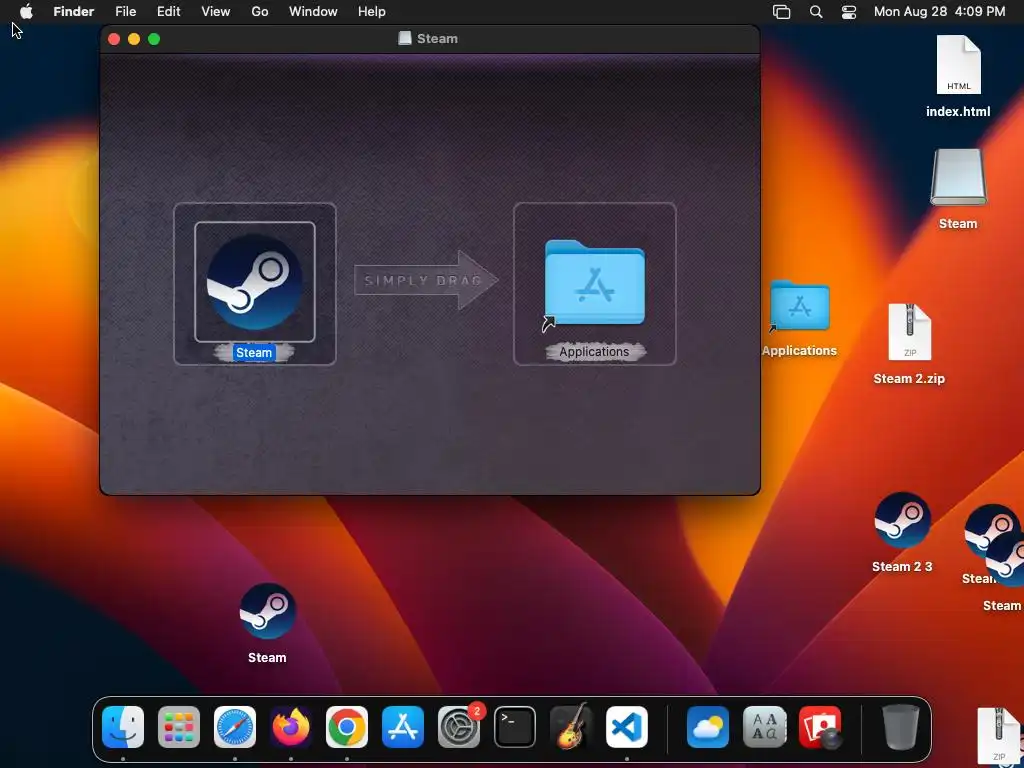Open the Window menu

(x=313, y=12)
